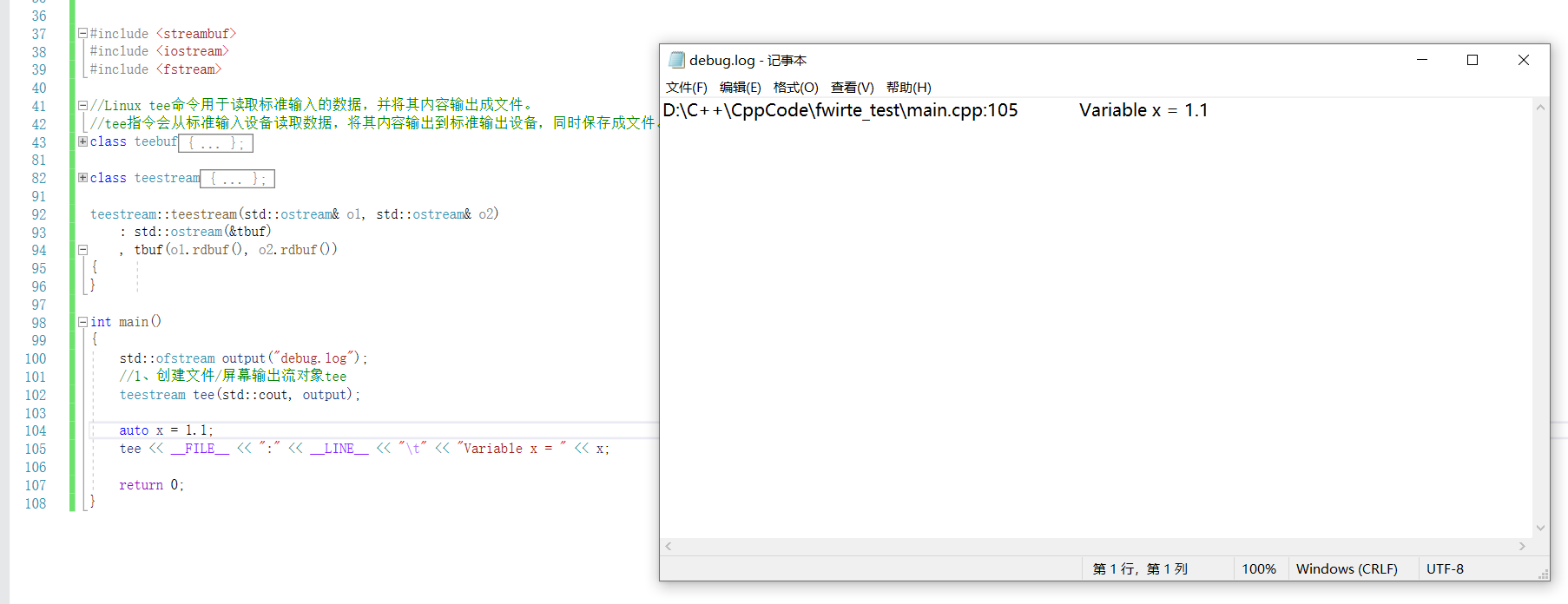Collapse the comment block at line 41

coord(82,105)
